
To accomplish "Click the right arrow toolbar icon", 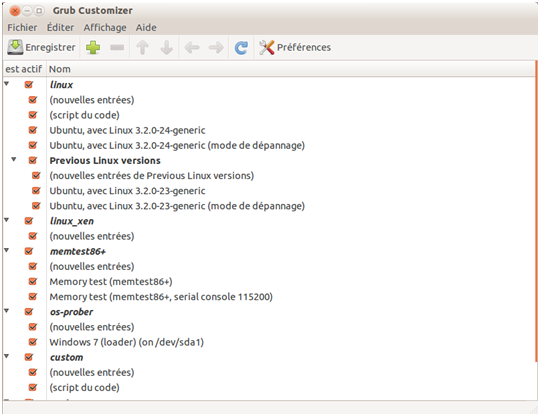I will pos(216,48).
